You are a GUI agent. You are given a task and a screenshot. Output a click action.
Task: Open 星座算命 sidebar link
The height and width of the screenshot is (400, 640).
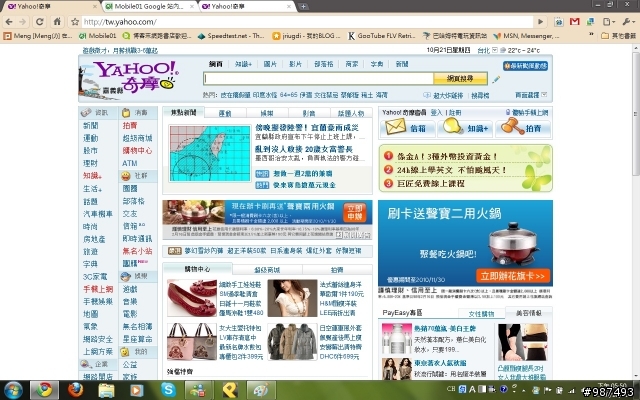click(138, 339)
